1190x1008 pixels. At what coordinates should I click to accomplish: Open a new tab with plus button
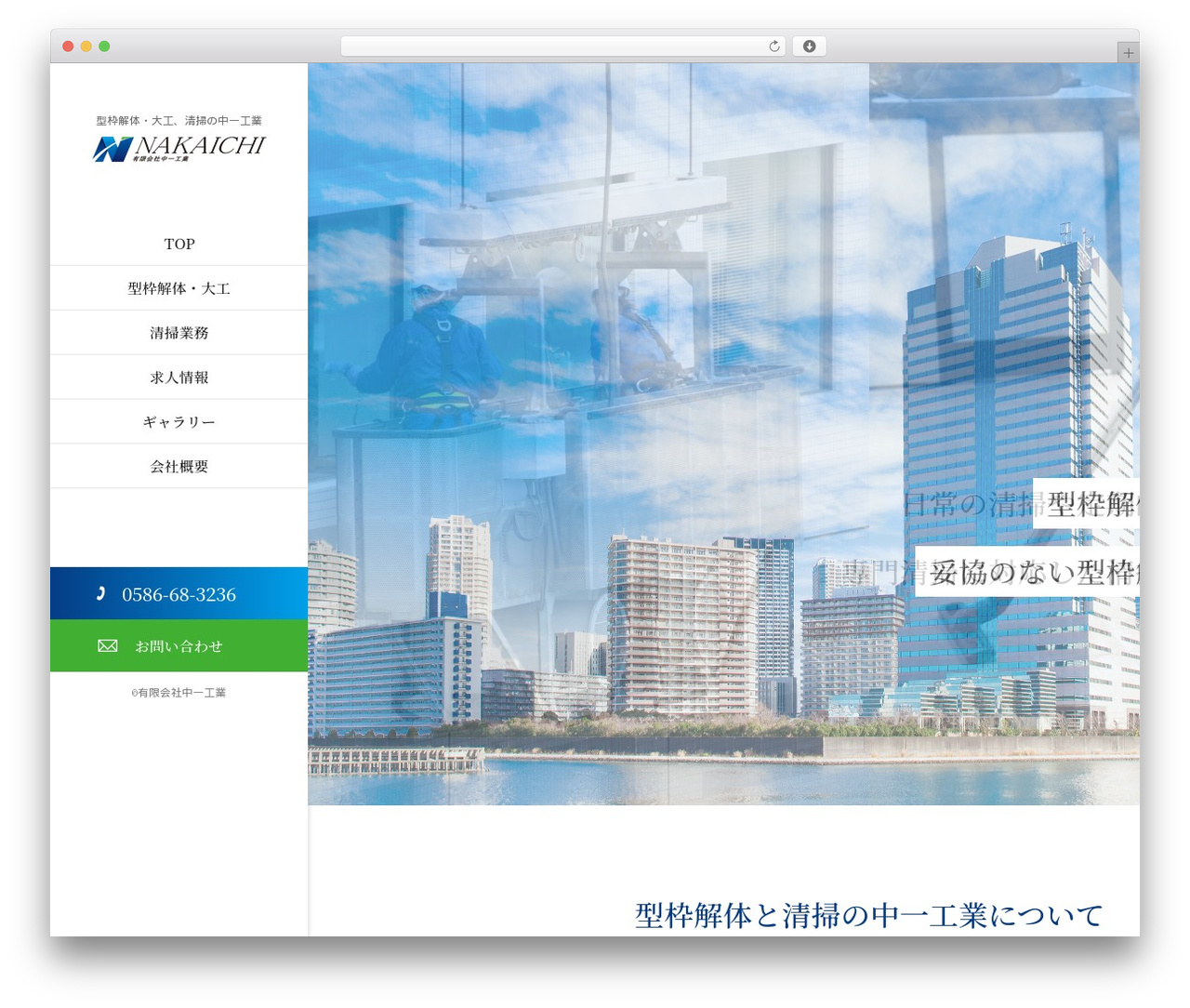[1128, 53]
